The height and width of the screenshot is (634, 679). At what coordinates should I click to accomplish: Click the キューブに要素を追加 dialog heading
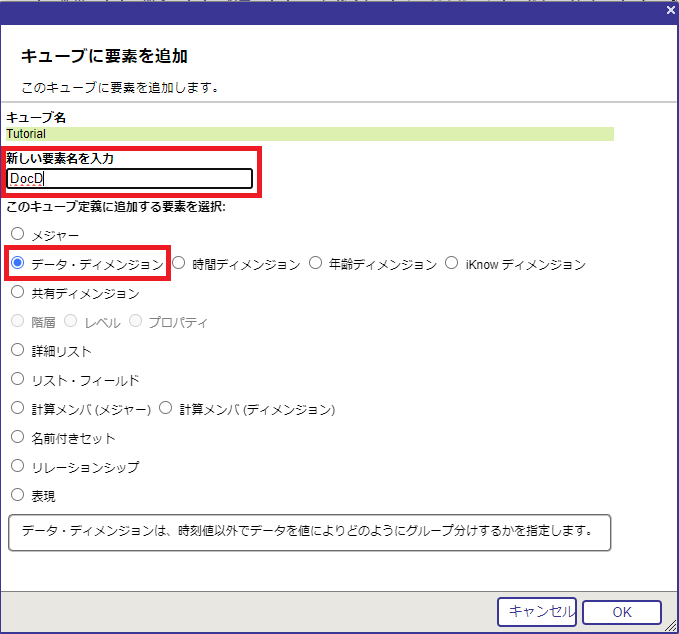pyautogui.click(x=105, y=56)
